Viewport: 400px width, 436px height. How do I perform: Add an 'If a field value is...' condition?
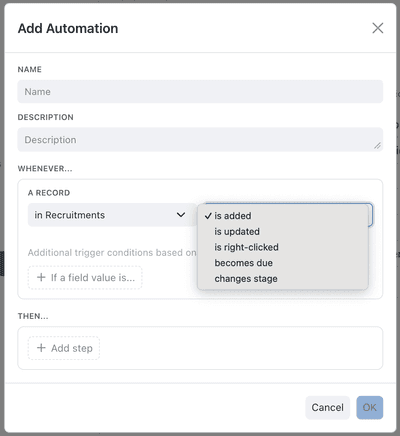coord(85,277)
